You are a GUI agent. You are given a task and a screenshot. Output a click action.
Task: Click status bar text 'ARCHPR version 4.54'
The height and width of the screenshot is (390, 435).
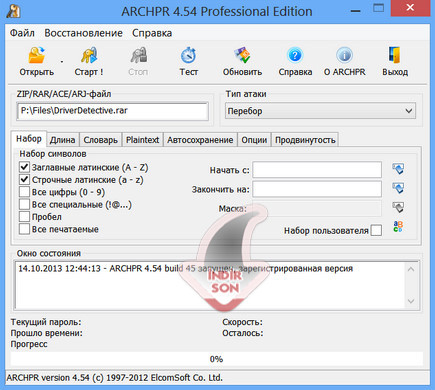coord(48,378)
